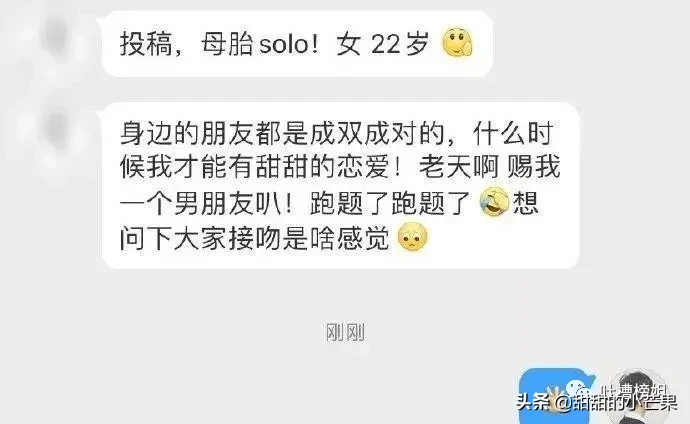690x424 pixels.
Task: Tap the 吐槽榜姐 watermark text
Action: (635, 391)
